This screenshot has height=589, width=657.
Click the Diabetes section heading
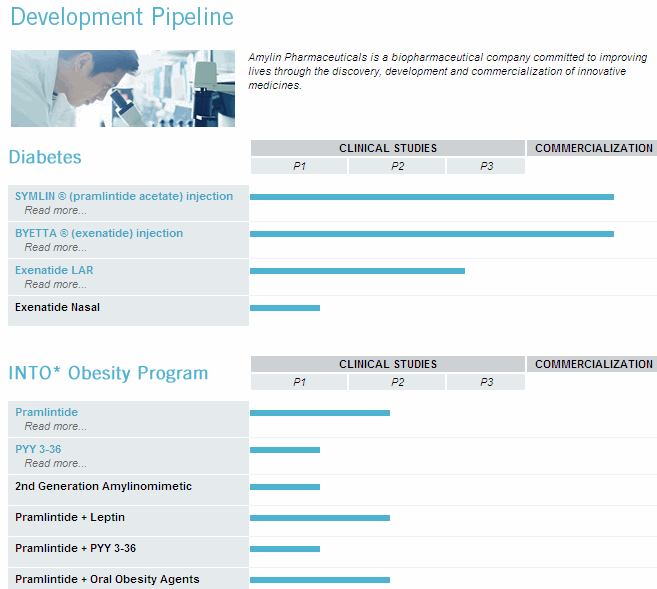pyautogui.click(x=45, y=157)
